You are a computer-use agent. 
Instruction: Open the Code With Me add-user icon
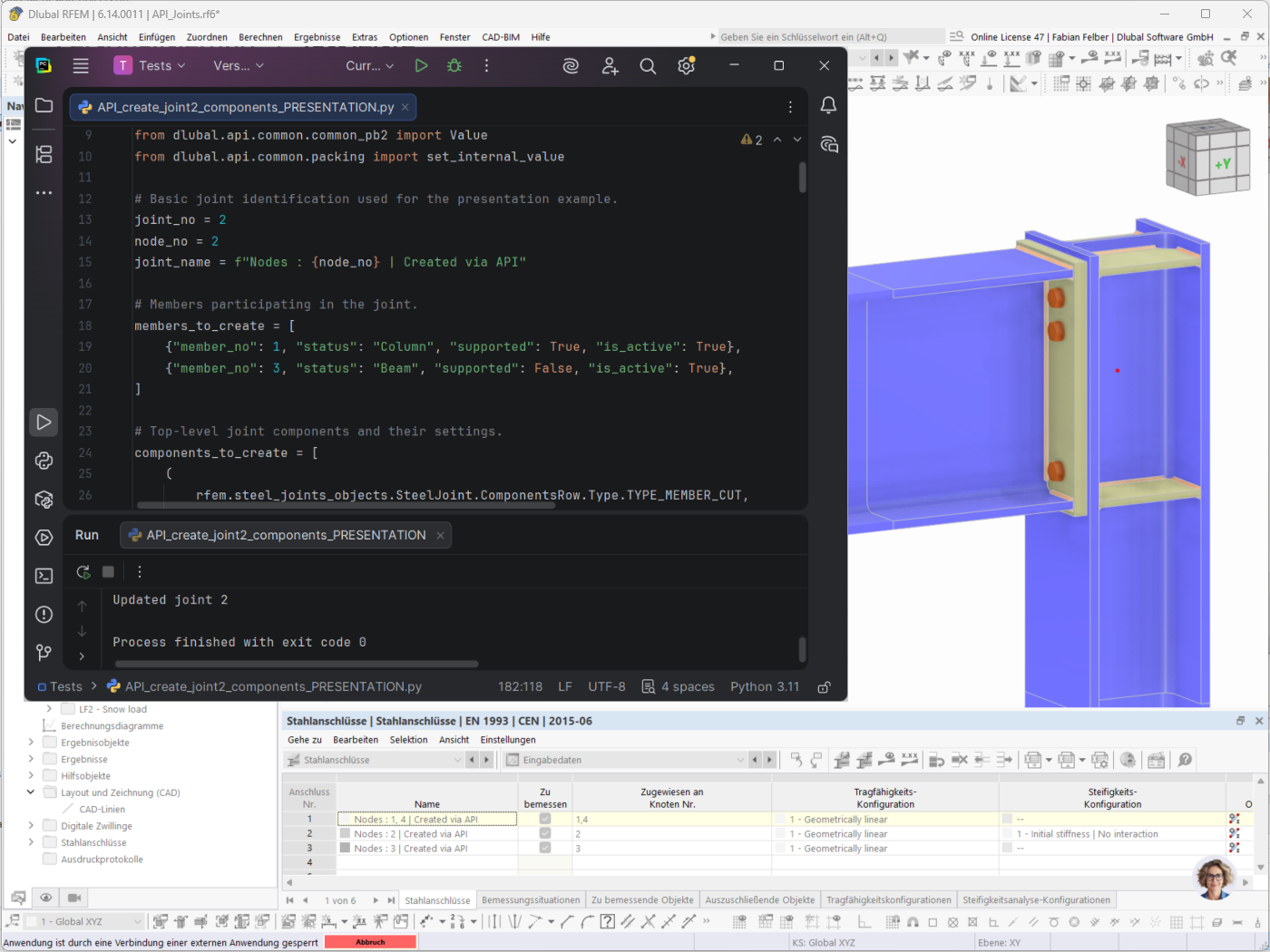(610, 65)
